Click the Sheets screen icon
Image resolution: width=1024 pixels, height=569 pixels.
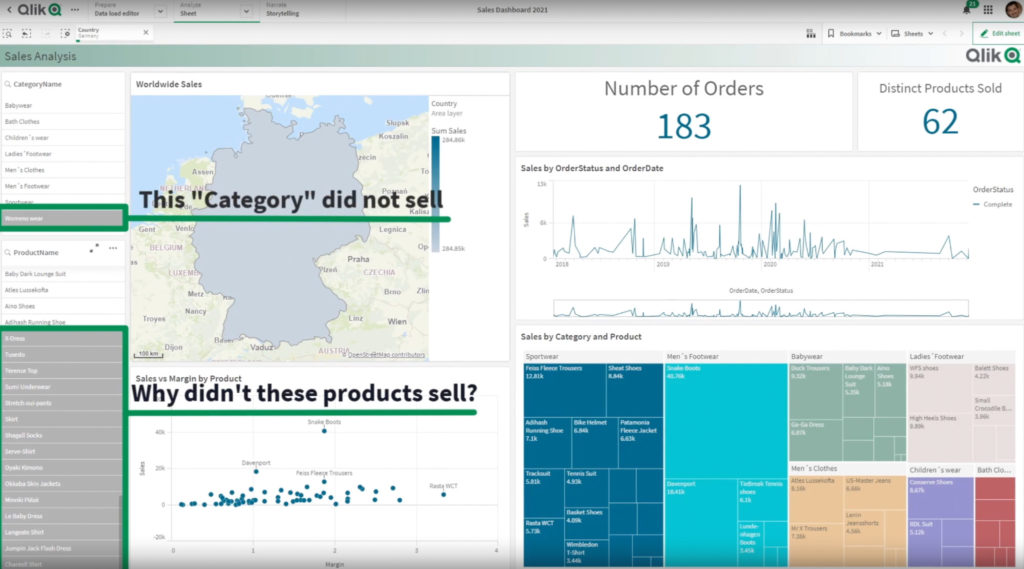pos(895,33)
